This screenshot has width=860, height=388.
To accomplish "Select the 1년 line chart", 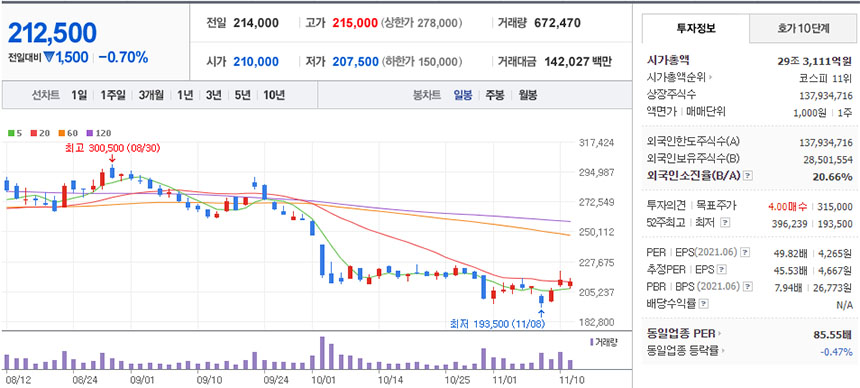I will point(185,95).
